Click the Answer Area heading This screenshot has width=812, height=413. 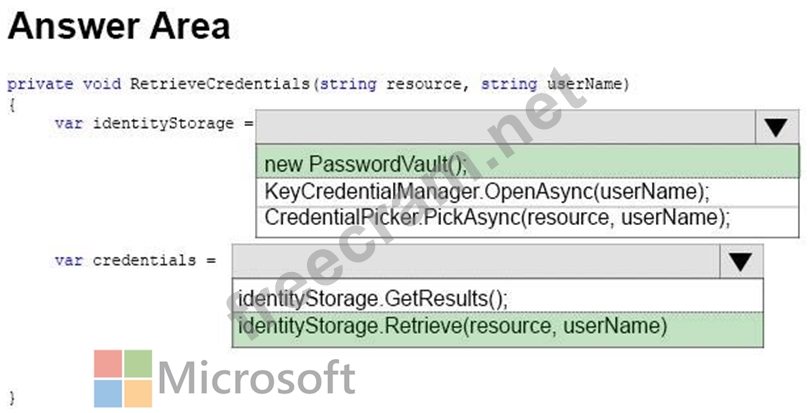(x=119, y=26)
